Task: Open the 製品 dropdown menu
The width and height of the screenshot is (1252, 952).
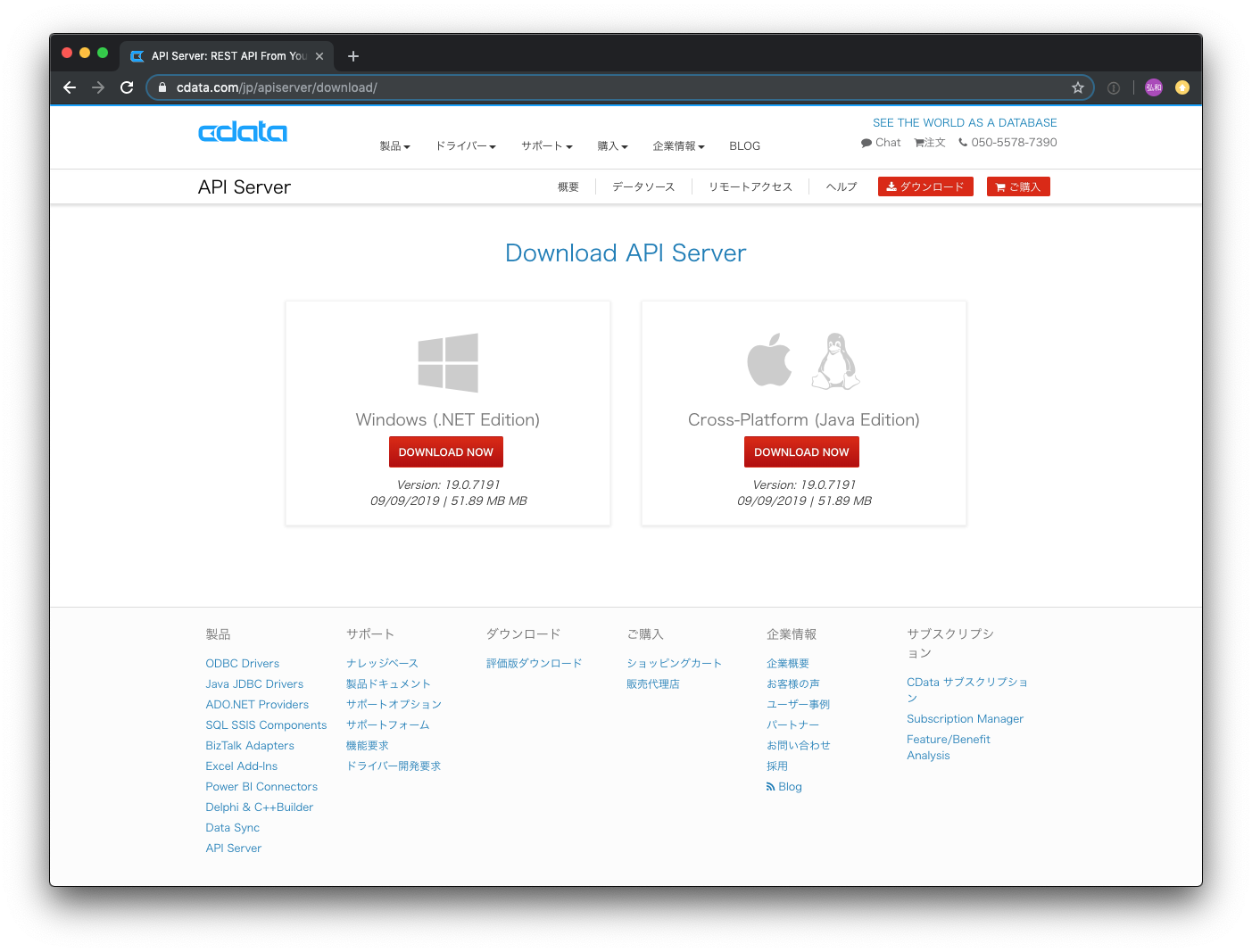Action: (395, 145)
